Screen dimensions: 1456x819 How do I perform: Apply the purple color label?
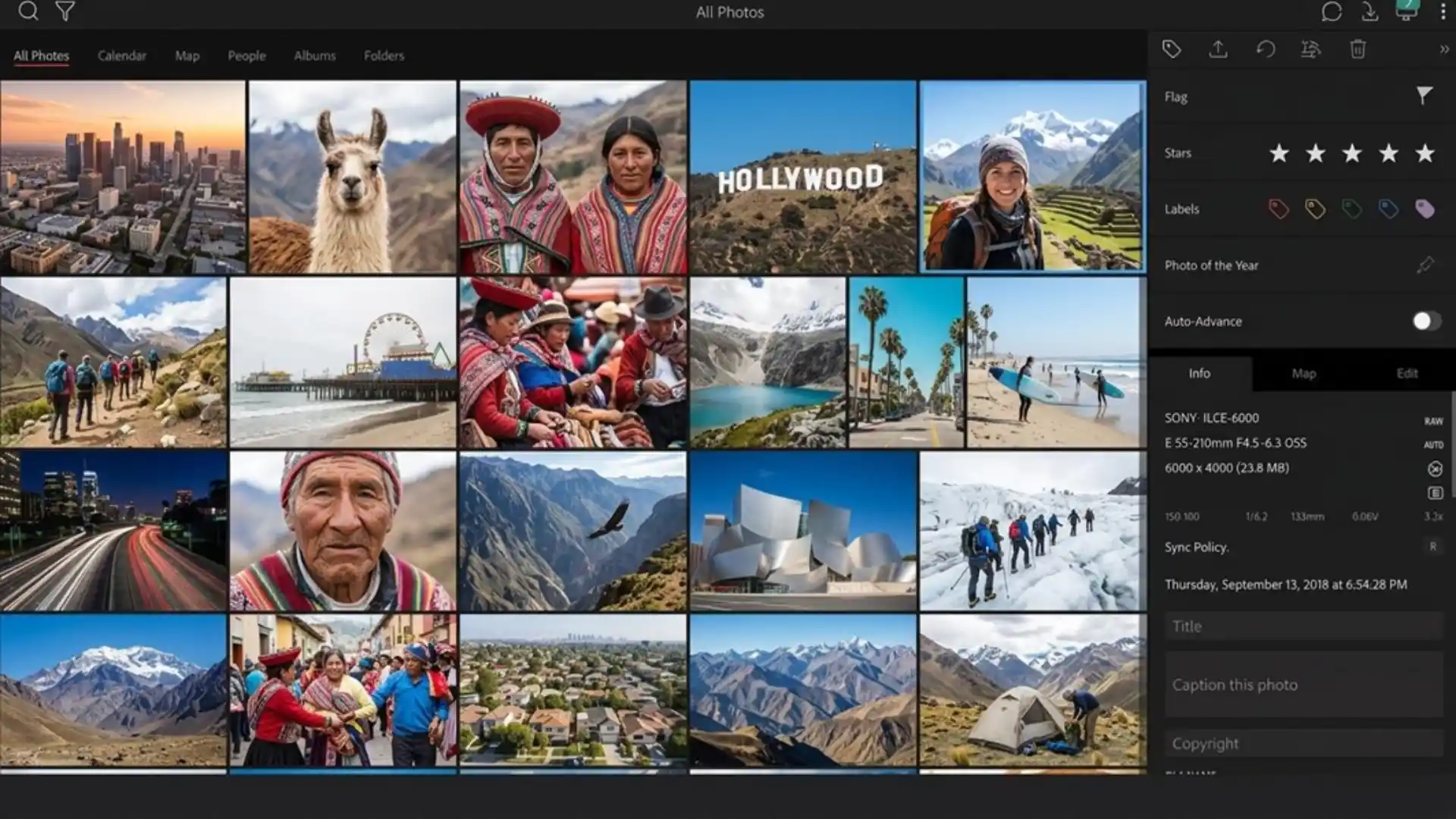[x=1425, y=209]
